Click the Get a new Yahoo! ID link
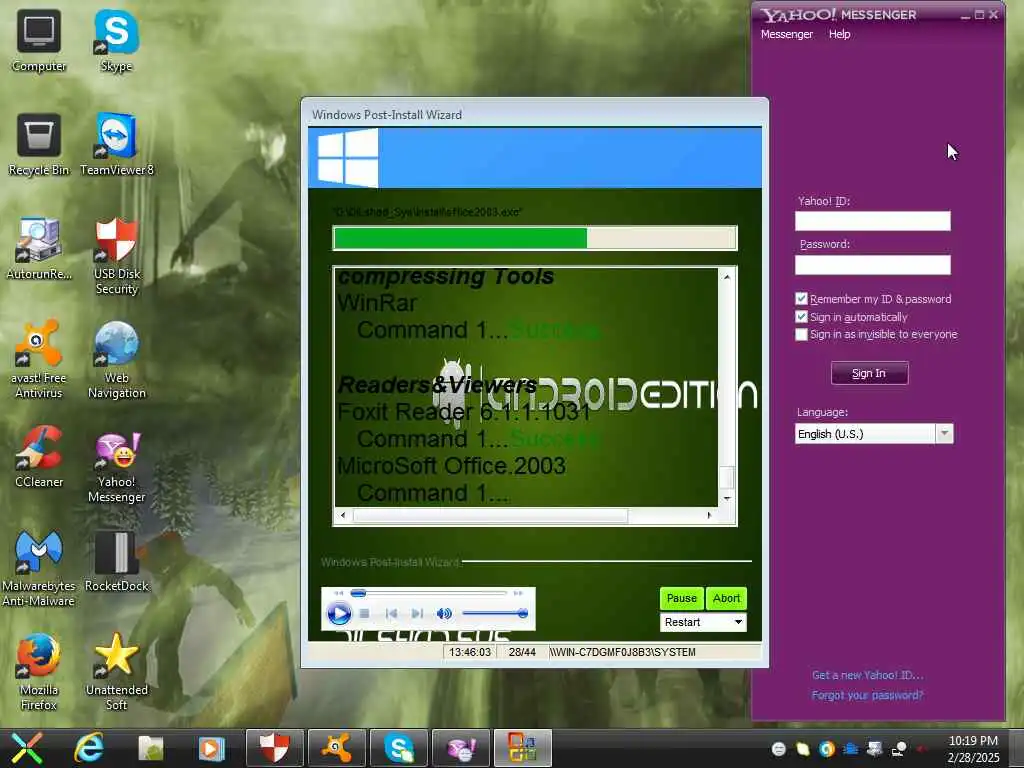1024x768 pixels. 867,675
